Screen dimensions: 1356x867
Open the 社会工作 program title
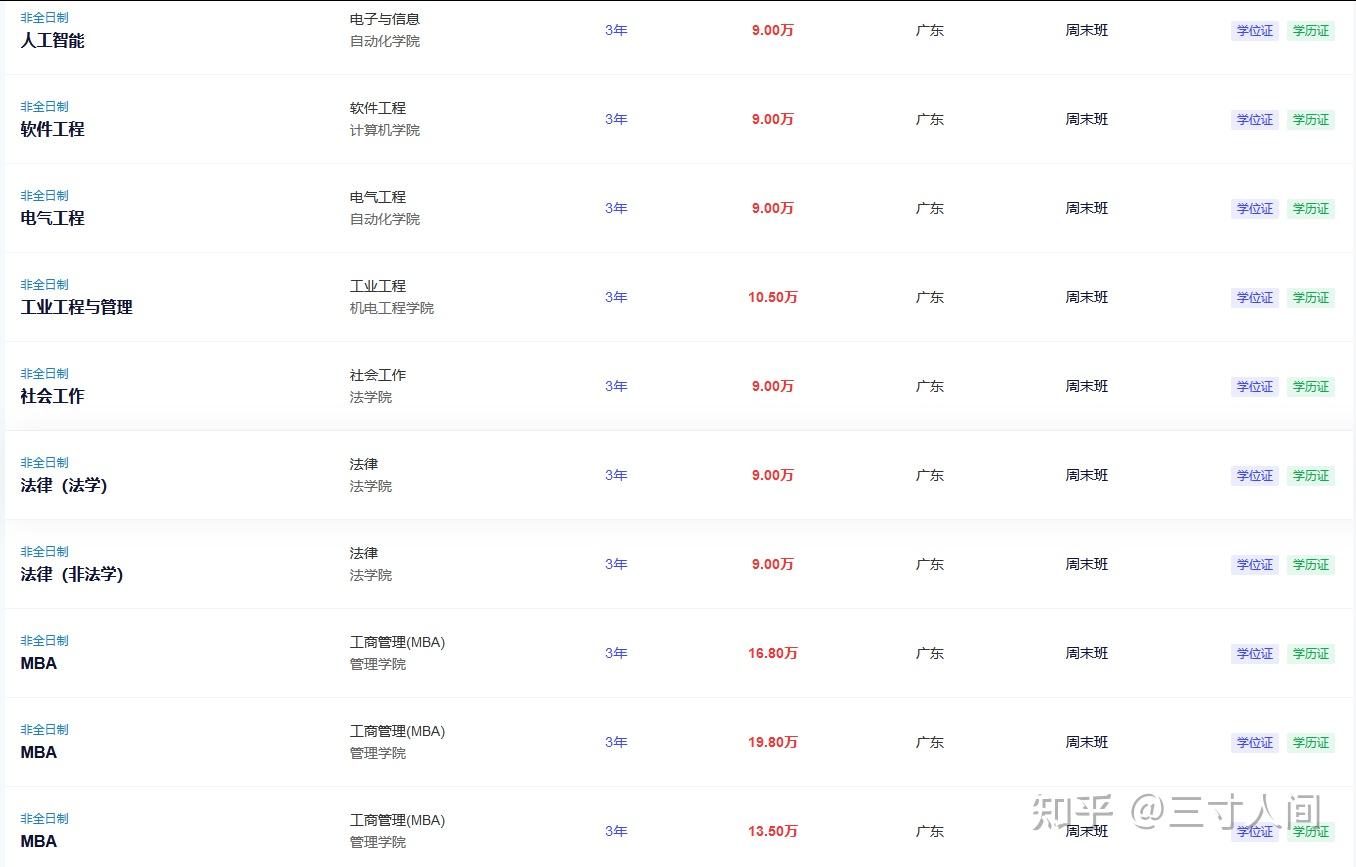click(x=52, y=397)
